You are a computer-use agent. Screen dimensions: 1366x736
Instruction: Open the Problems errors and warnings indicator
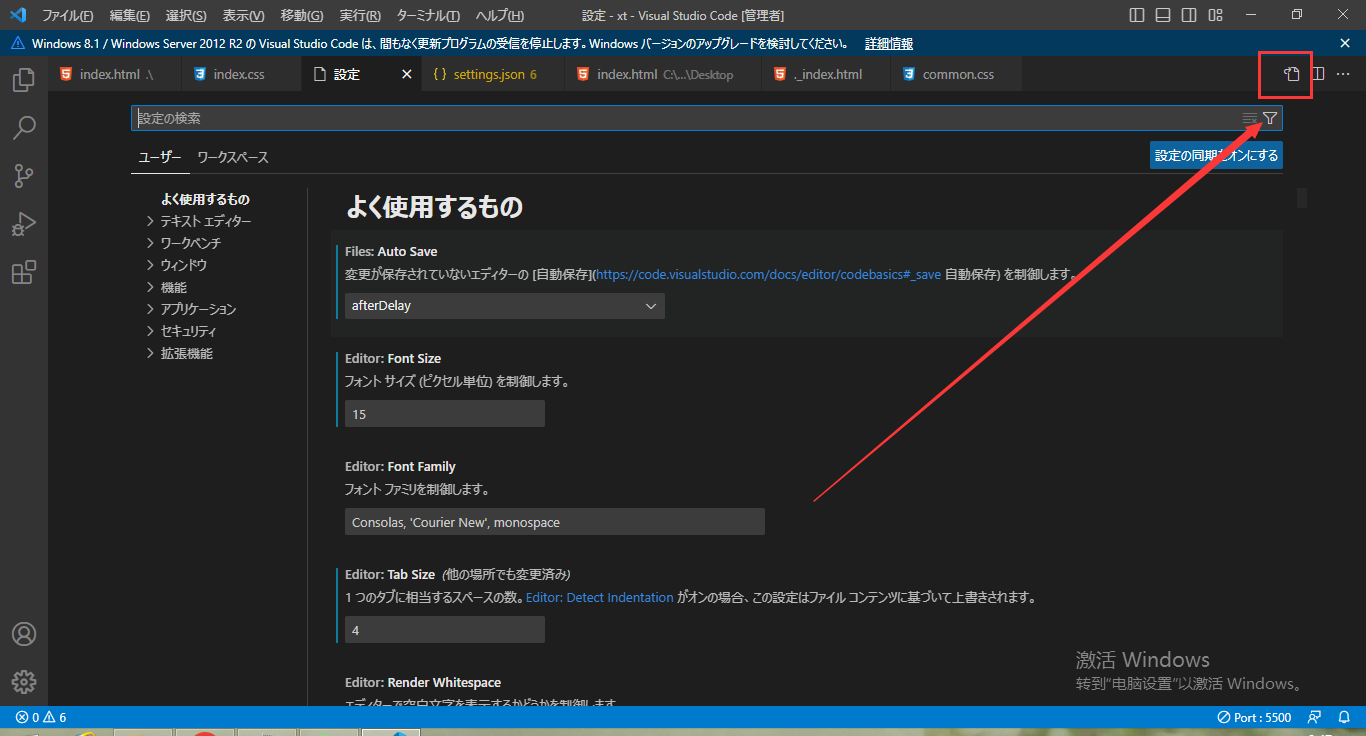[x=41, y=717]
